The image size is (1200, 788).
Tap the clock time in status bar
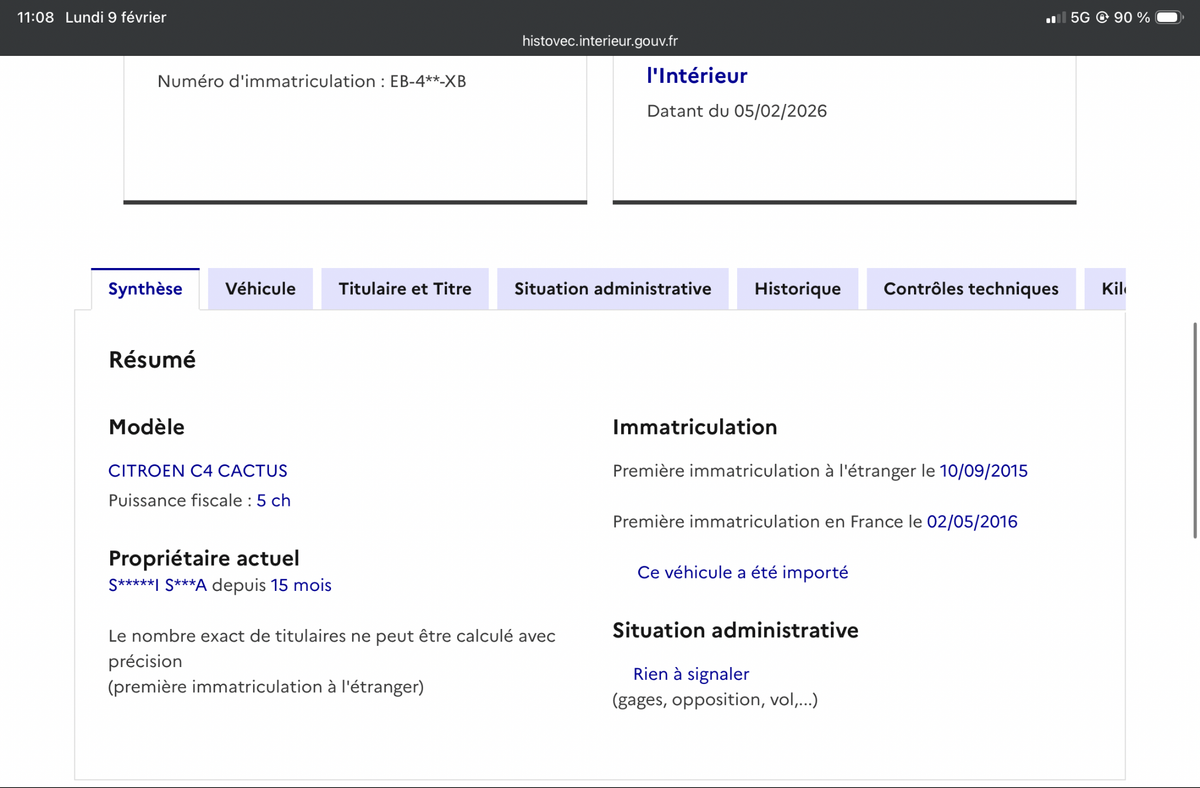pyautogui.click(x=35, y=17)
